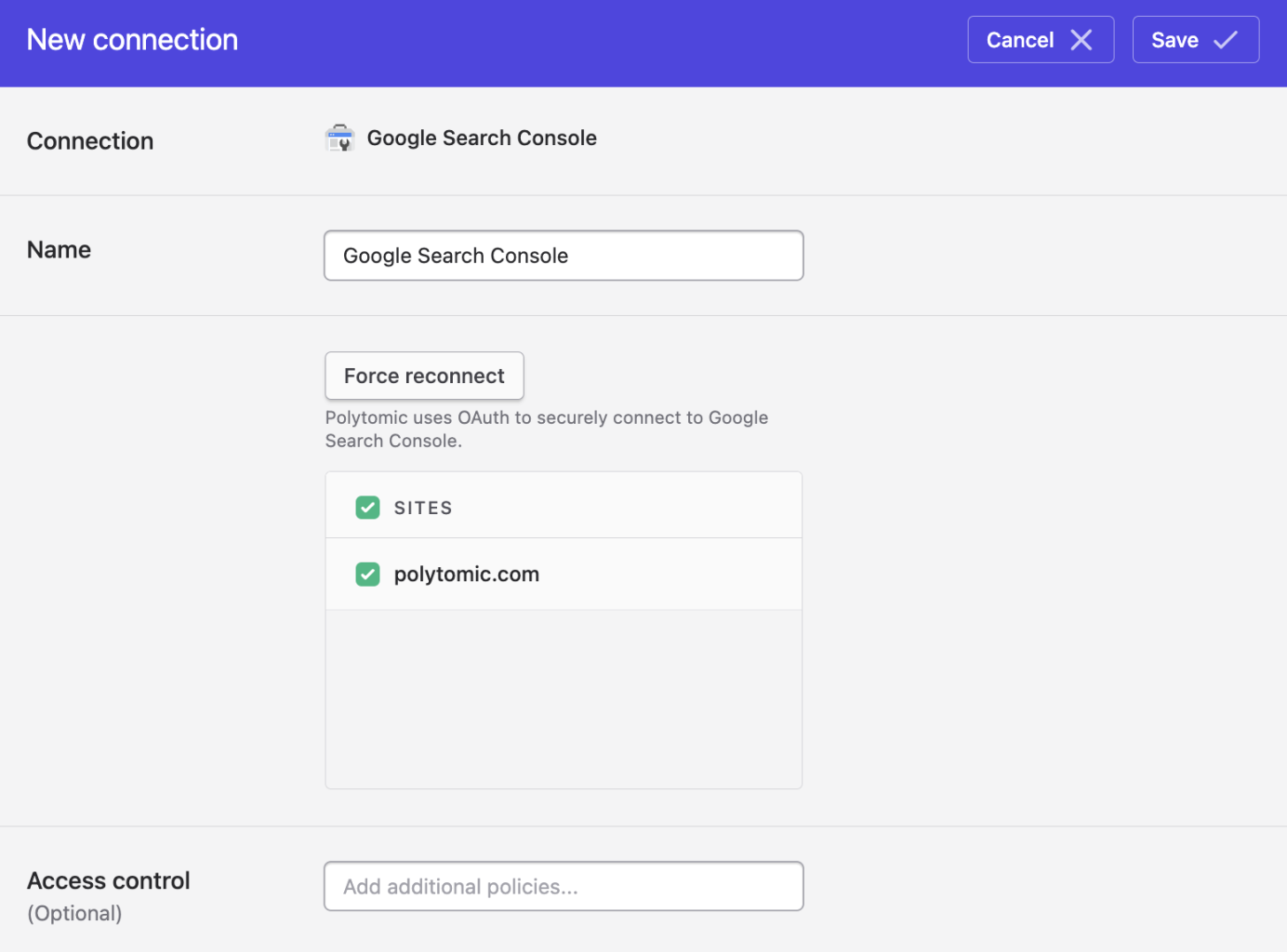Click the SITES header label
The width and height of the screenshot is (1287, 952).
coord(423,508)
